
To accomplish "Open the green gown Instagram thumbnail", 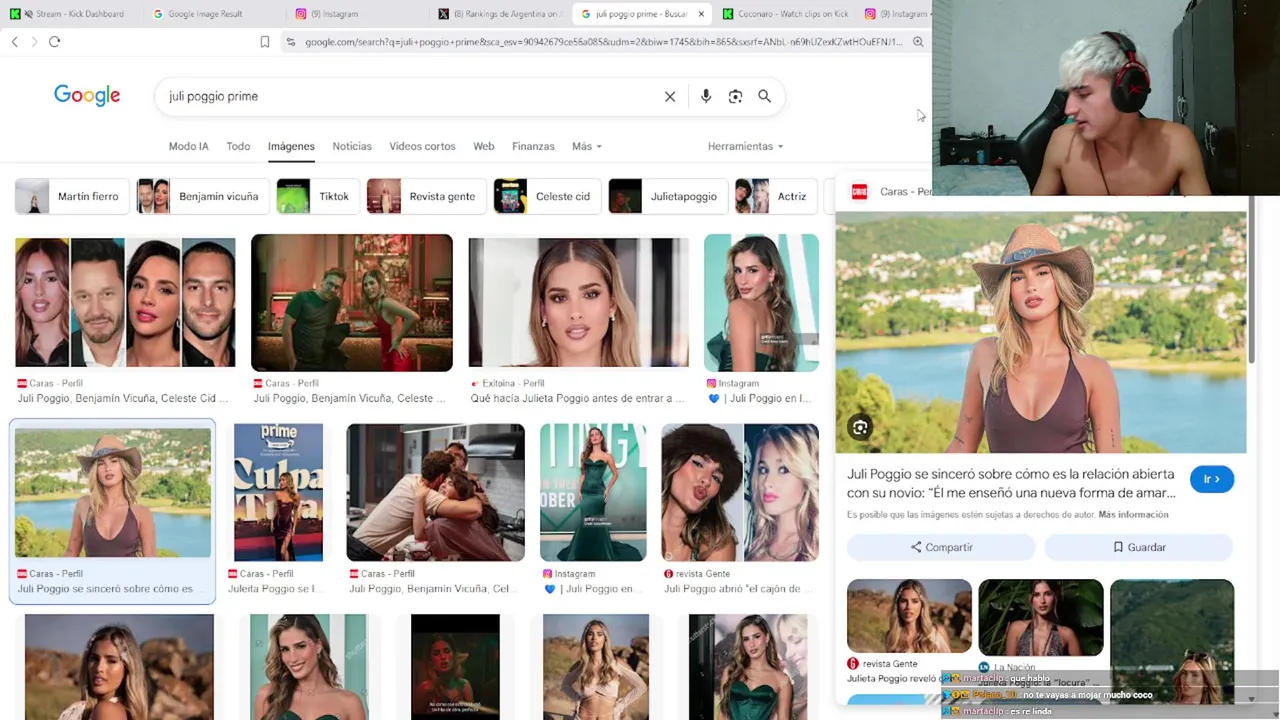I will (x=593, y=492).
